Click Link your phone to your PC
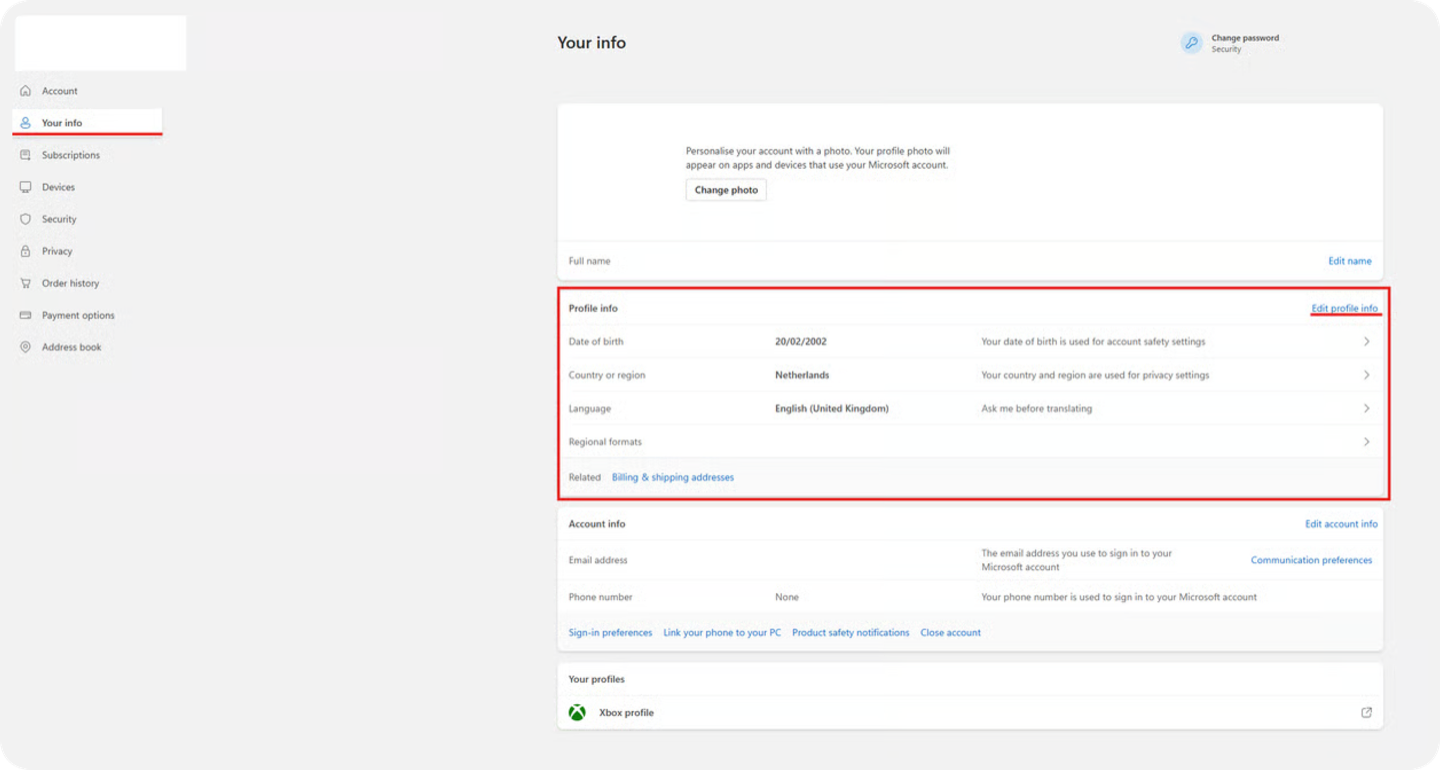Viewport: 1440px width, 770px height. pos(722,633)
